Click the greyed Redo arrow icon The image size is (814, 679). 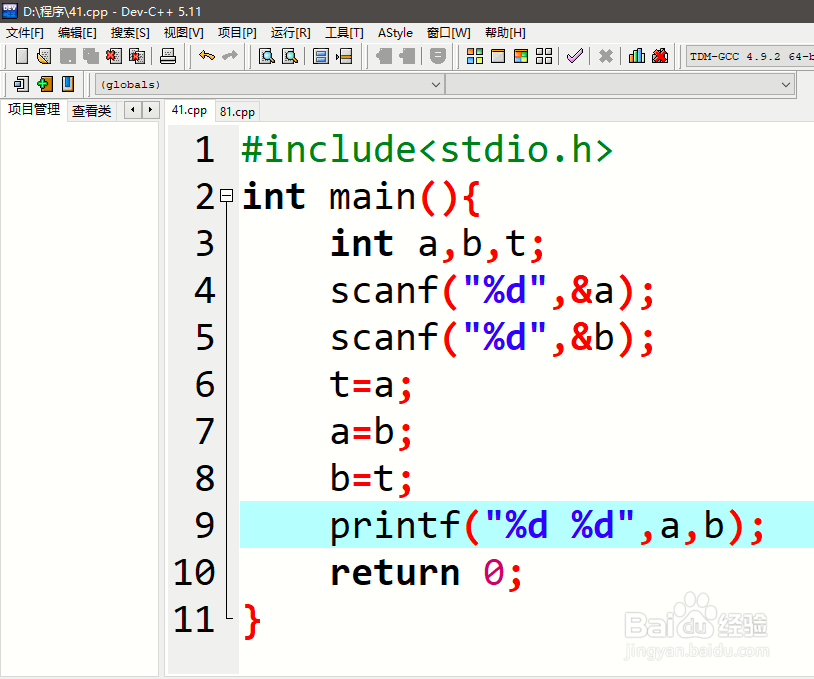click(229, 56)
